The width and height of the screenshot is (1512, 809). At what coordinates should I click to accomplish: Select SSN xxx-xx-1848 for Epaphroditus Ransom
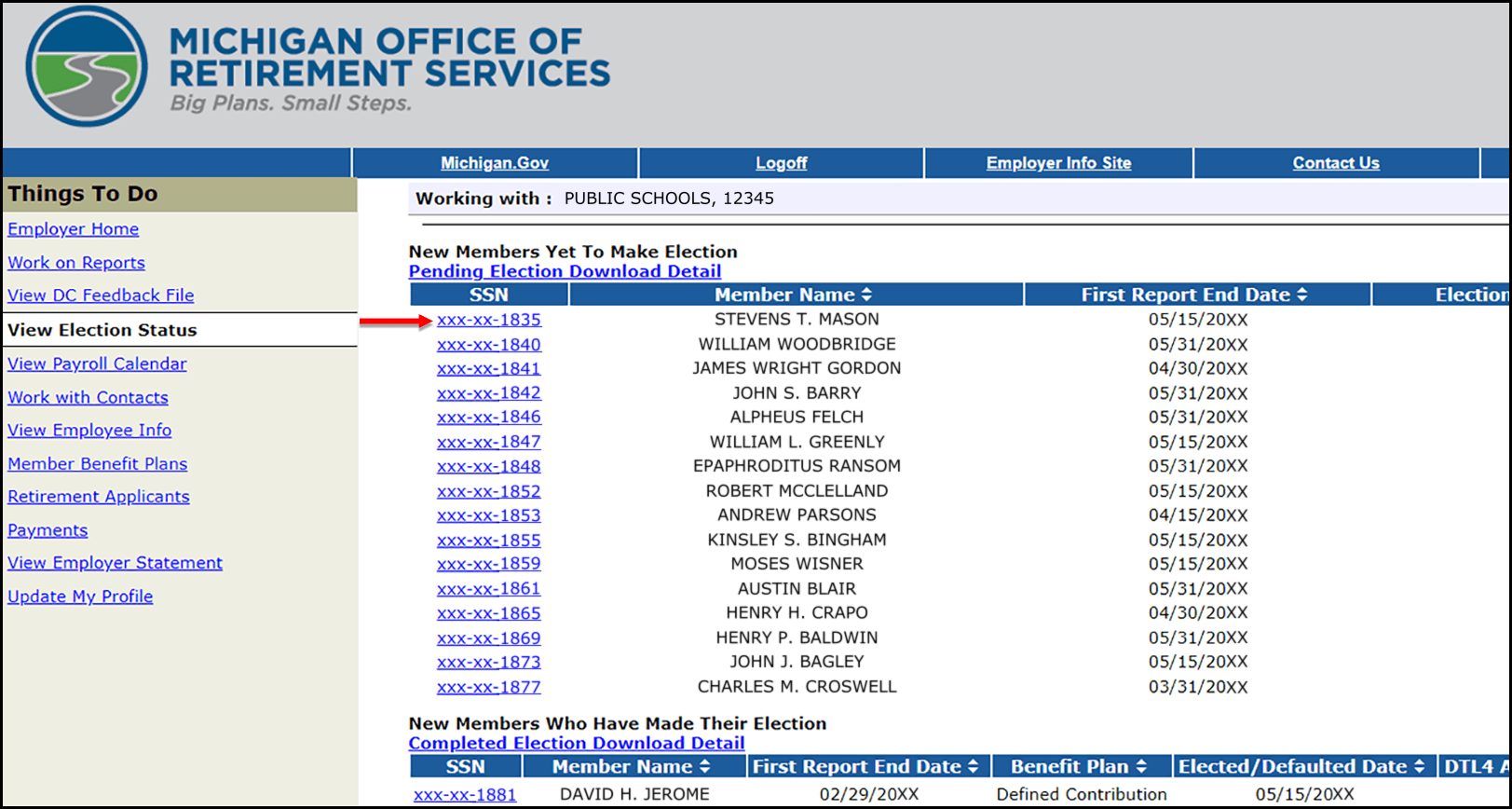click(488, 466)
